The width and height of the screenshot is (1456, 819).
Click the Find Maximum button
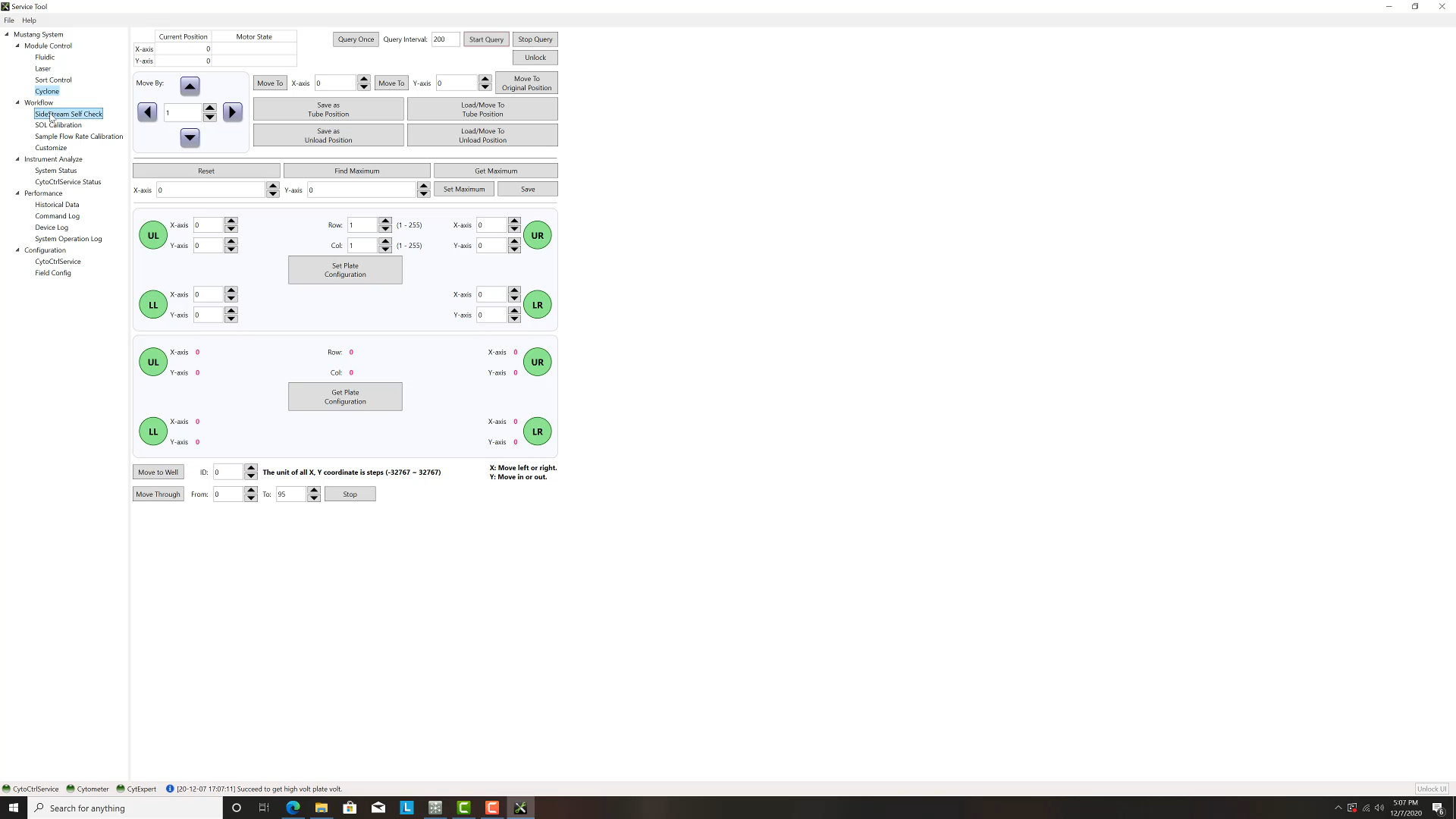[x=356, y=170]
